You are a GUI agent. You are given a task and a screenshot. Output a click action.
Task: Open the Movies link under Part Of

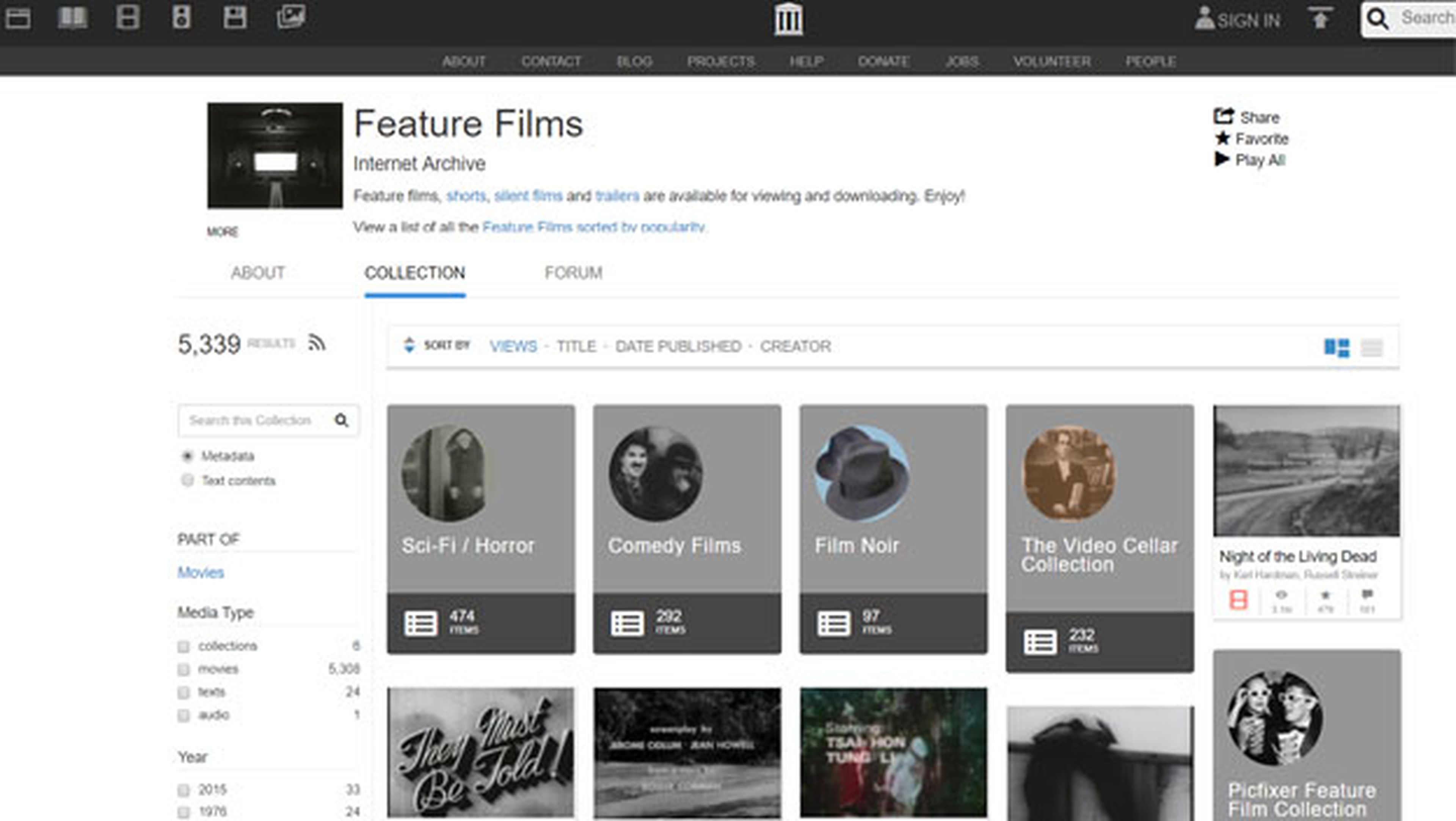[201, 572]
